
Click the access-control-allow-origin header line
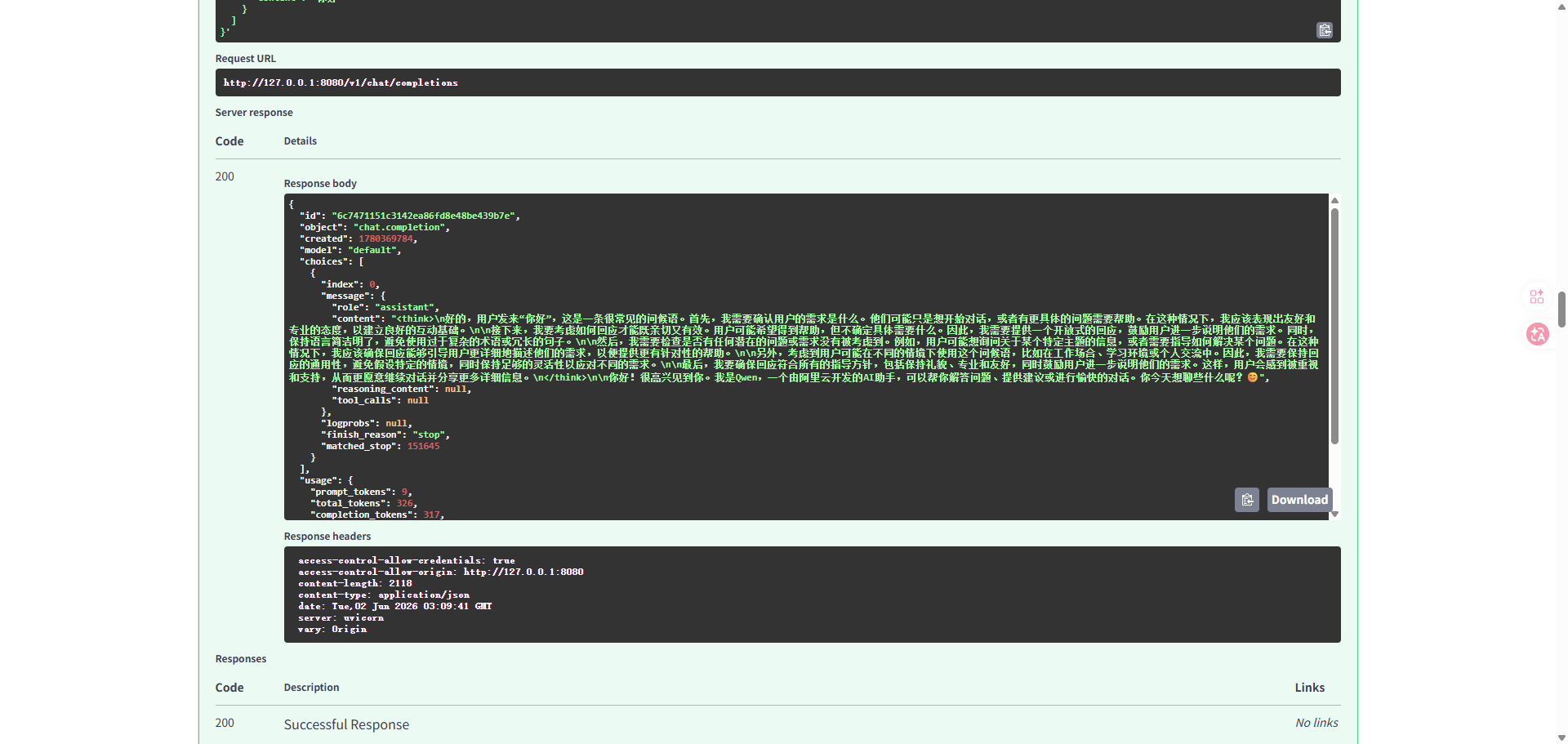point(441,572)
